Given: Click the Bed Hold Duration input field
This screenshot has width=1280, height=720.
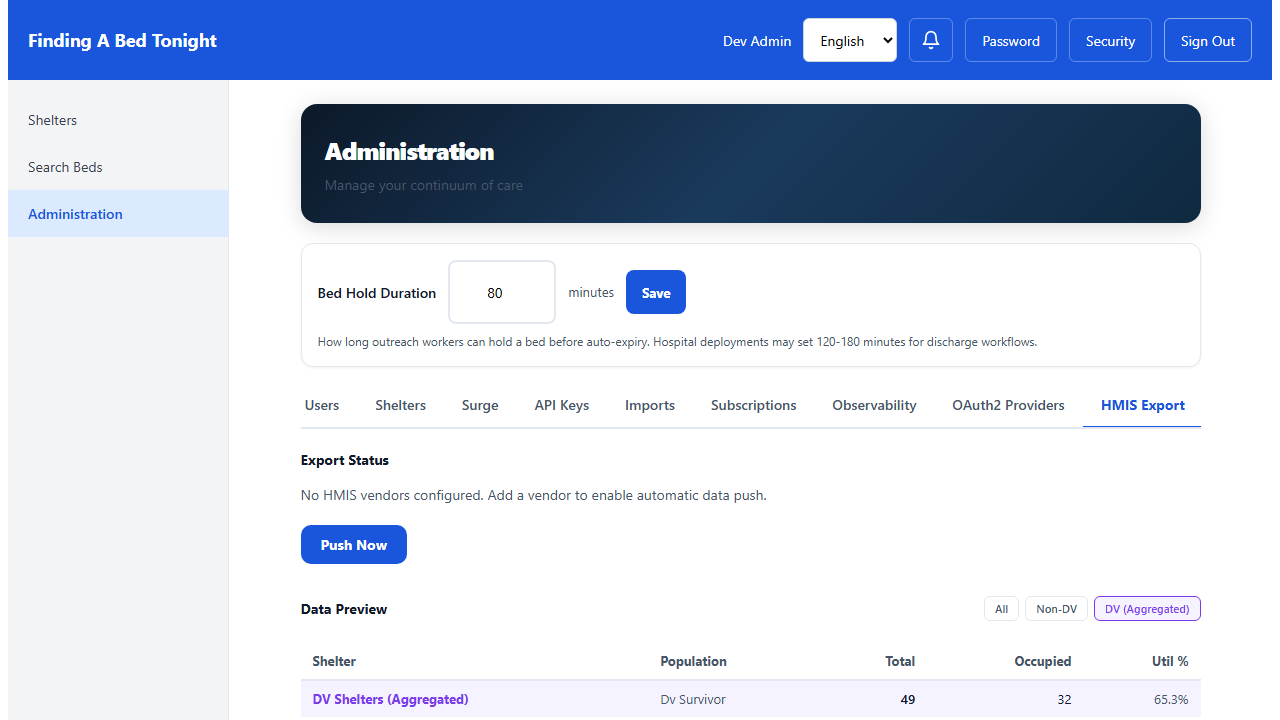Looking at the screenshot, I should (x=502, y=292).
